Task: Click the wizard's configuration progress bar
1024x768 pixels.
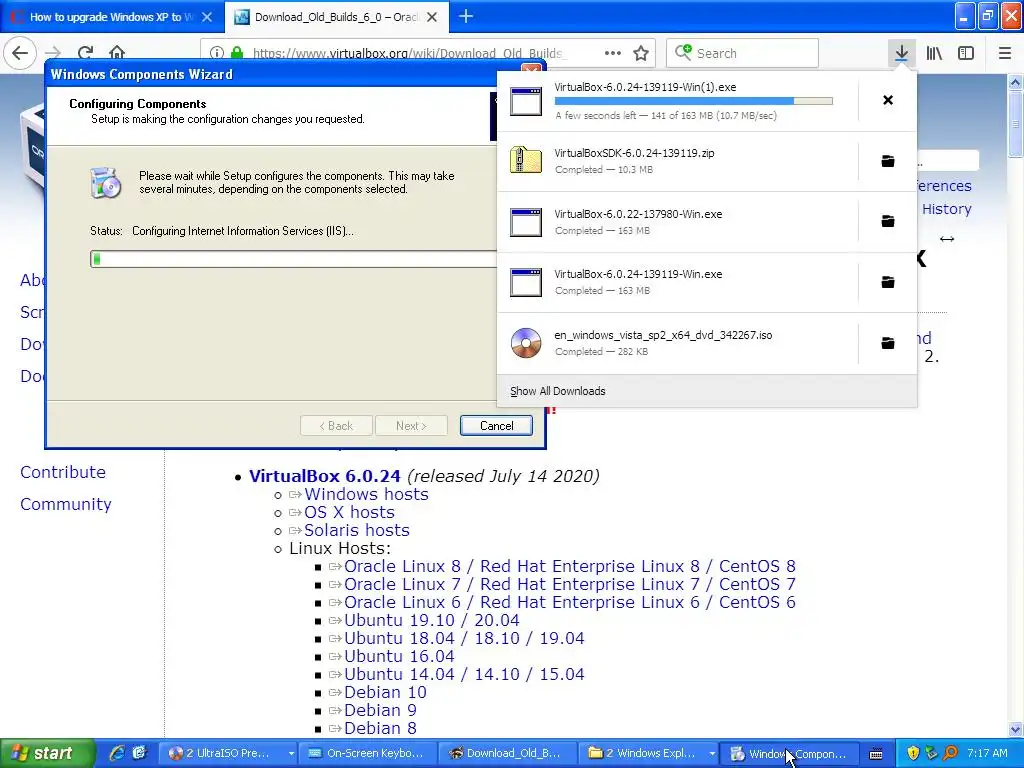Action: tap(294, 259)
